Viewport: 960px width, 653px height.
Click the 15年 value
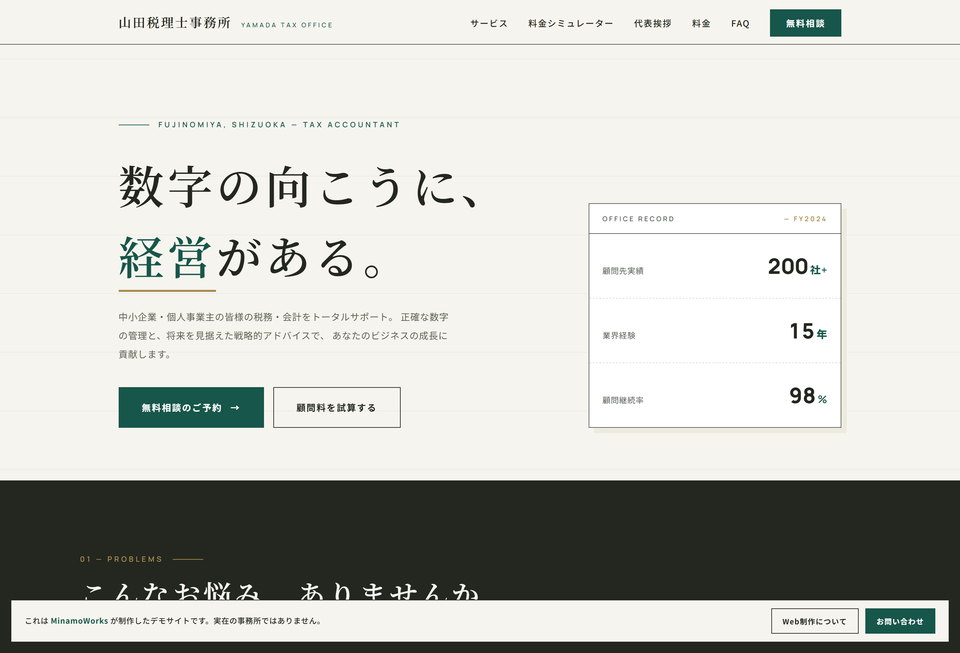[x=808, y=332]
